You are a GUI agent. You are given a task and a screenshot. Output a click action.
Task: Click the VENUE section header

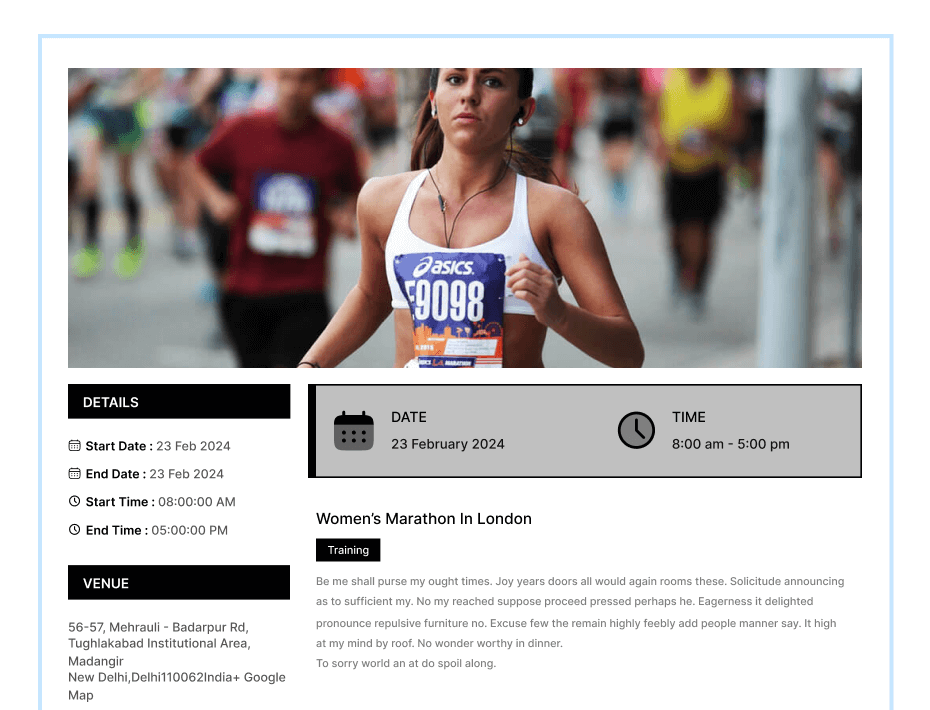pos(179,583)
